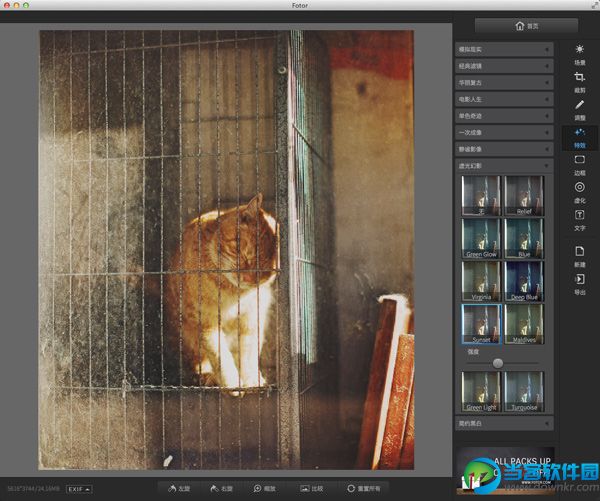Open the 文字 text tool
This screenshot has height=501, width=600.
click(580, 217)
